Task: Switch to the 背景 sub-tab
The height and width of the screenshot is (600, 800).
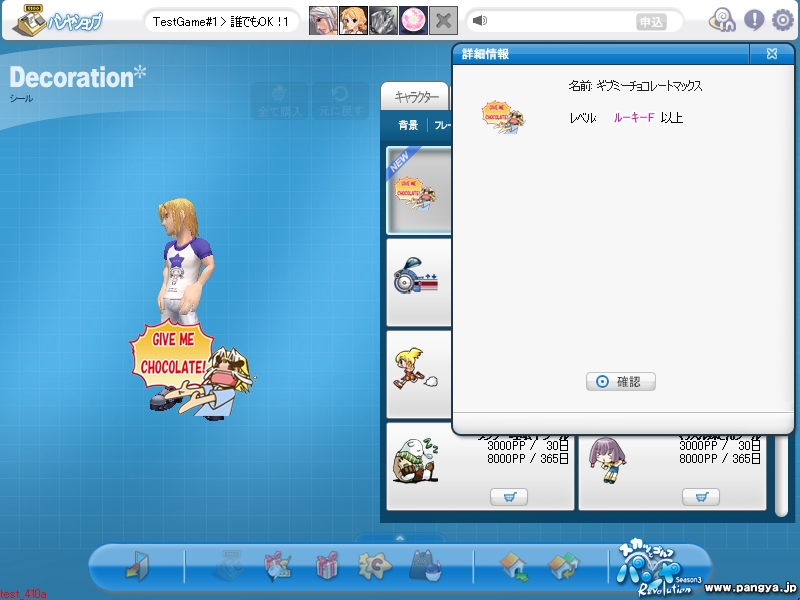Action: tap(408, 125)
